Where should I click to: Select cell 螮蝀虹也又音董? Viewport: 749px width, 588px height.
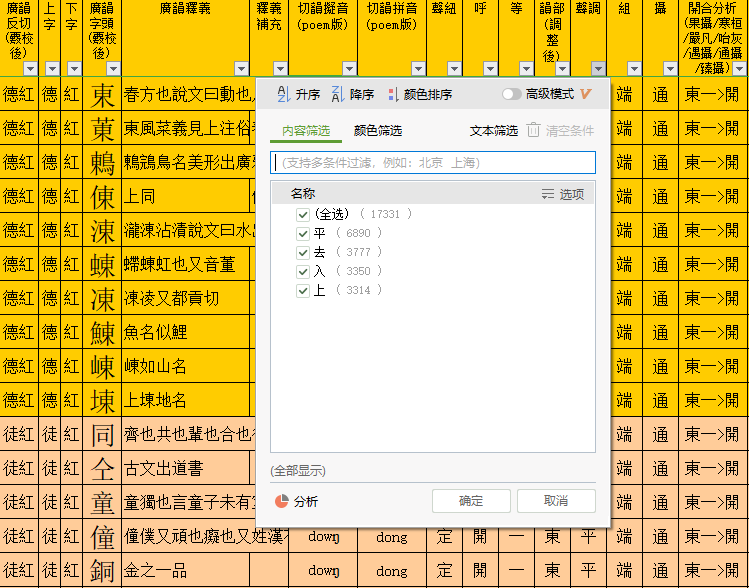click(x=186, y=264)
